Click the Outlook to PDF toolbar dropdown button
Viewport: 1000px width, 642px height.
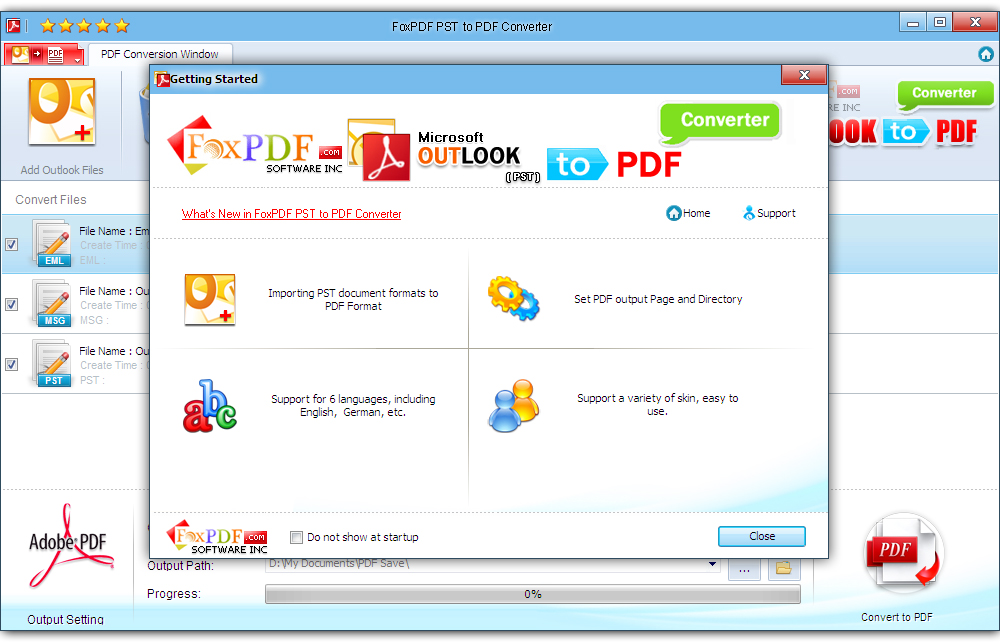(45, 55)
